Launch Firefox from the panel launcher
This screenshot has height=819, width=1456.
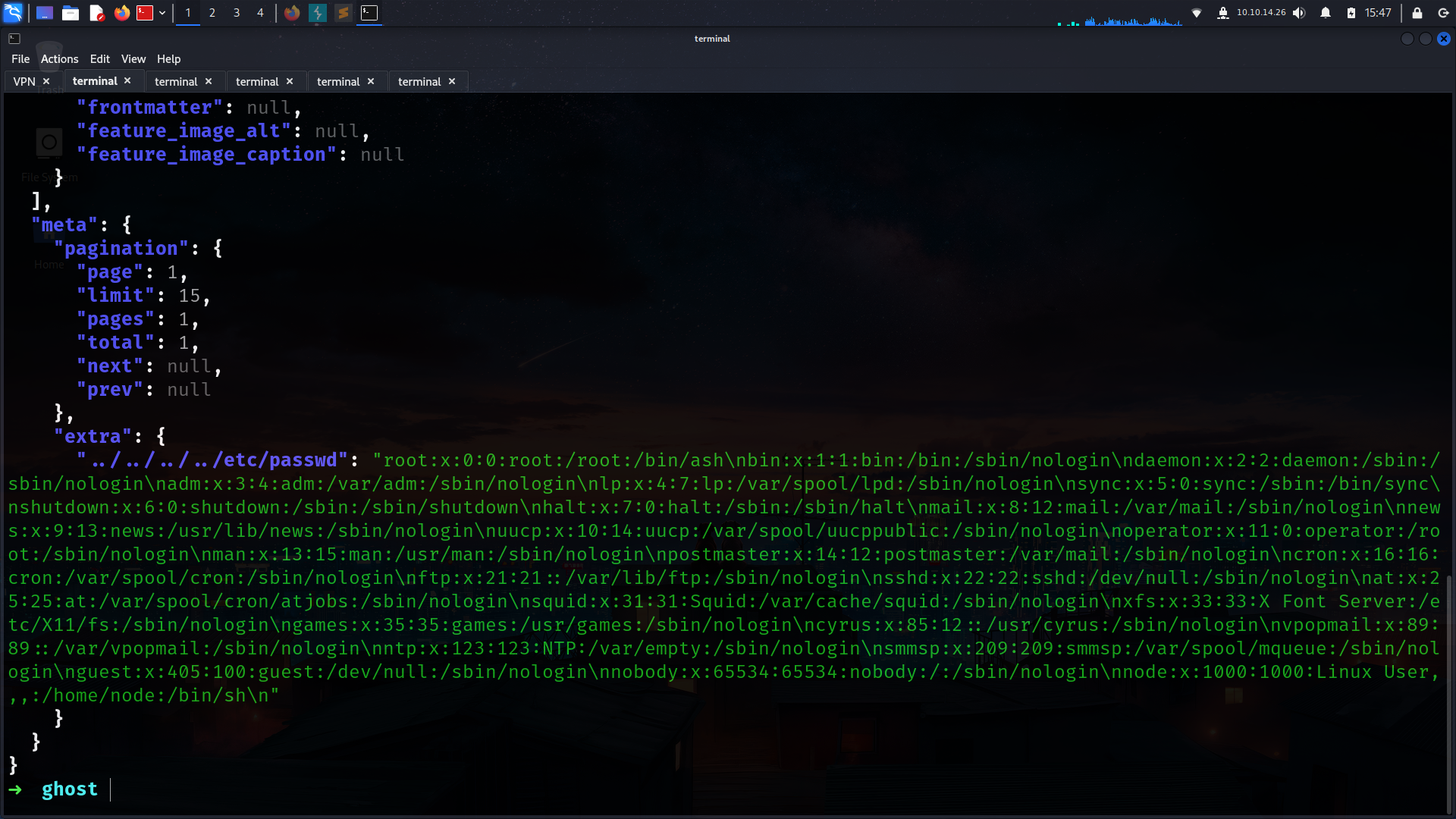(x=121, y=13)
